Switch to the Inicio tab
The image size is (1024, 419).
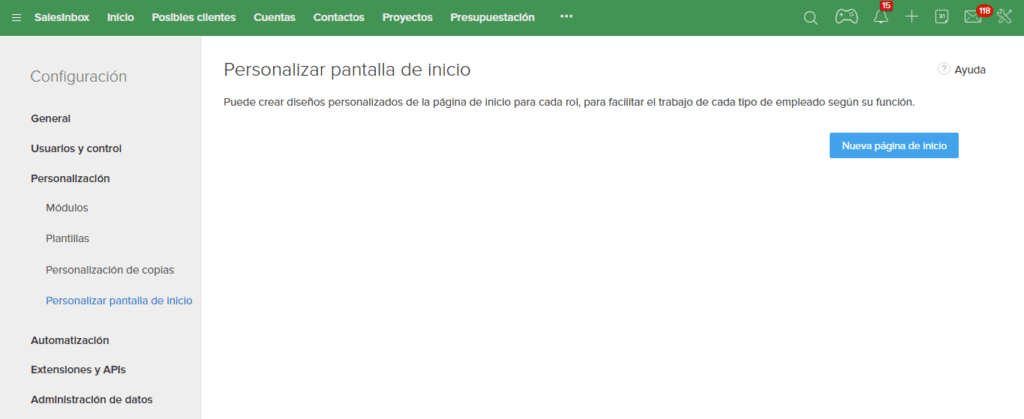tap(121, 18)
